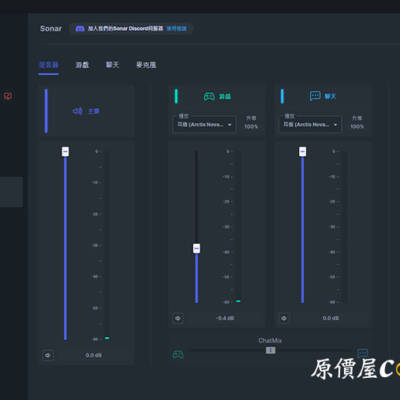Click the Chat channel speech bubble icon
Image resolution: width=400 pixels, height=400 pixels.
pos(315,96)
